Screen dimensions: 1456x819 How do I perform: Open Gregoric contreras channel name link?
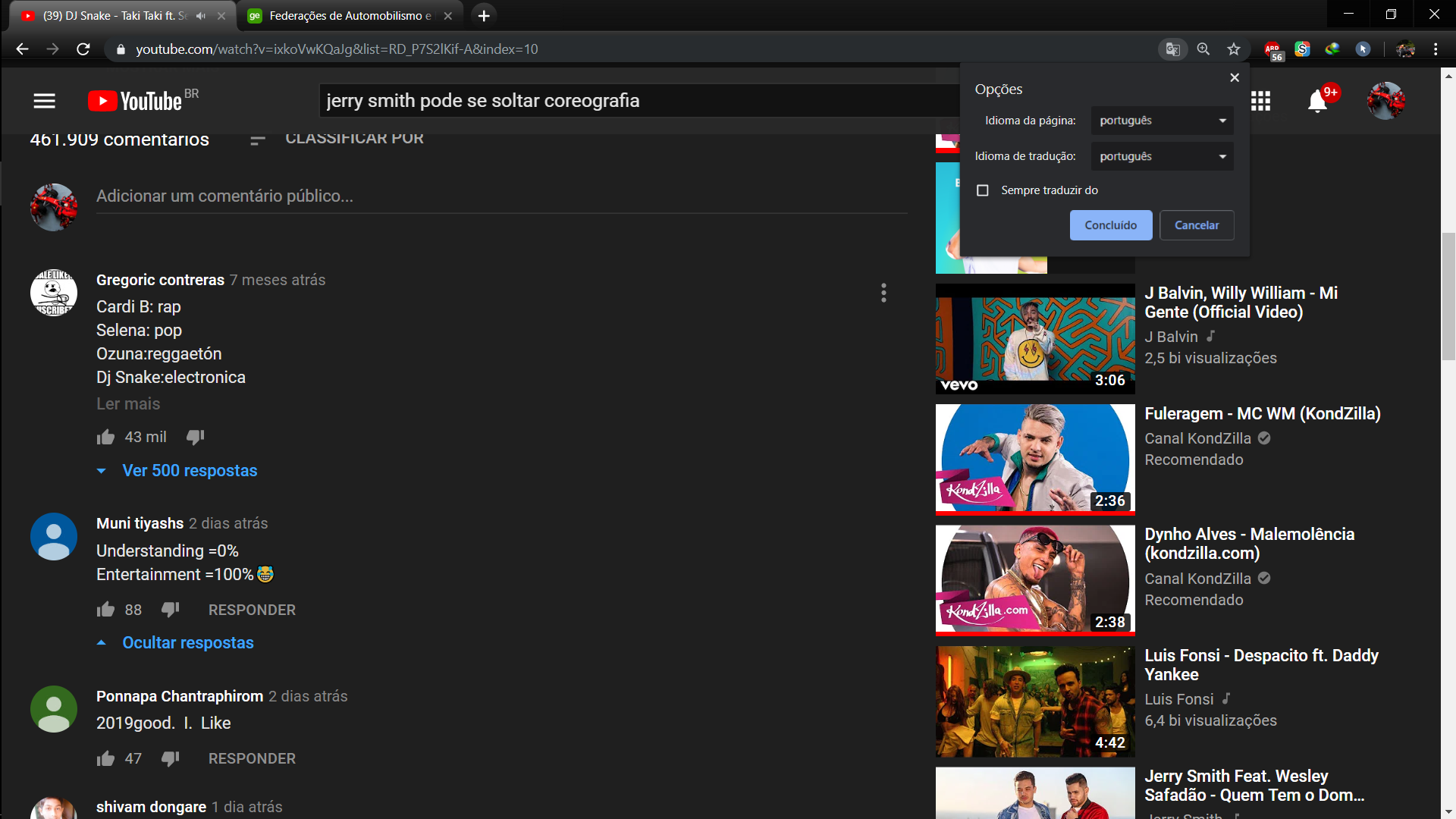(x=160, y=280)
